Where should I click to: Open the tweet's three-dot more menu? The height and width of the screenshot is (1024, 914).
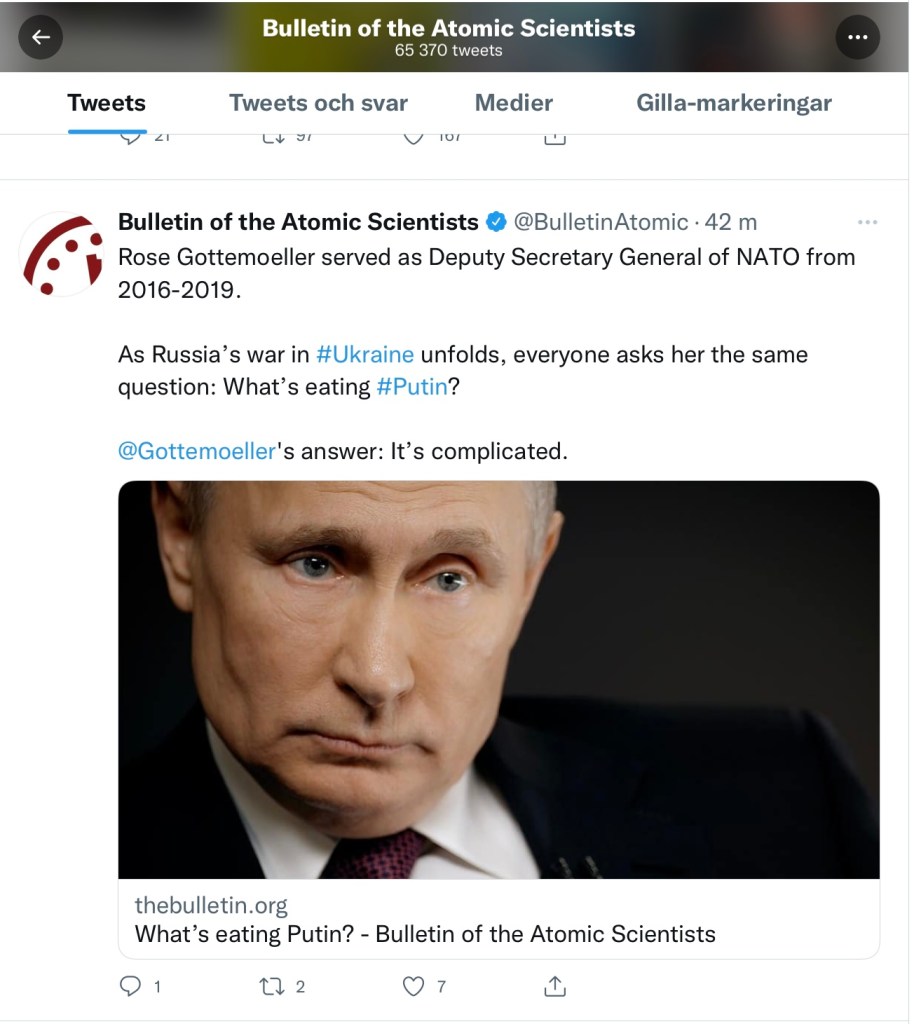[868, 222]
